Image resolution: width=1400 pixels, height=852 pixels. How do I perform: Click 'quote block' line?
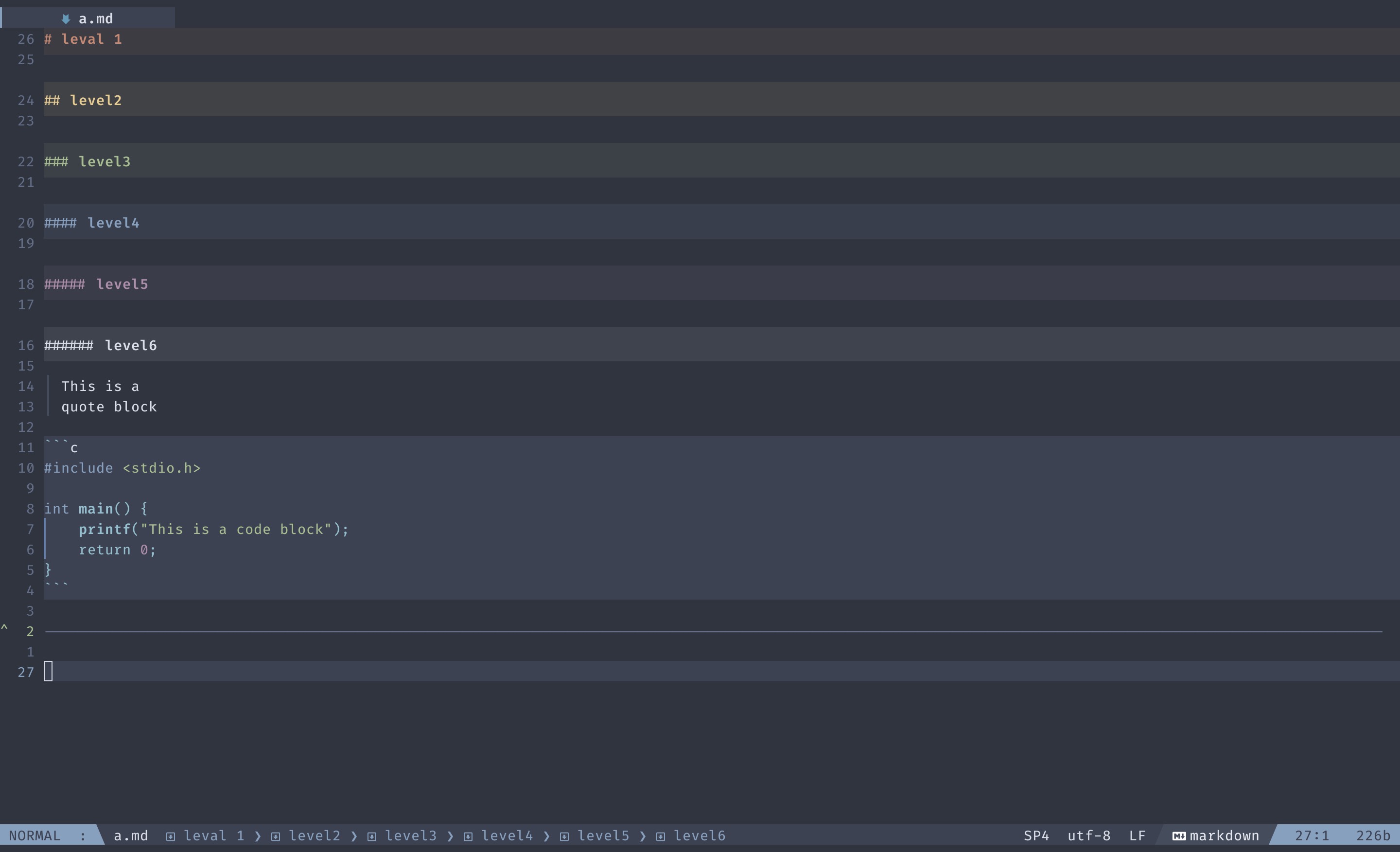pos(109,407)
